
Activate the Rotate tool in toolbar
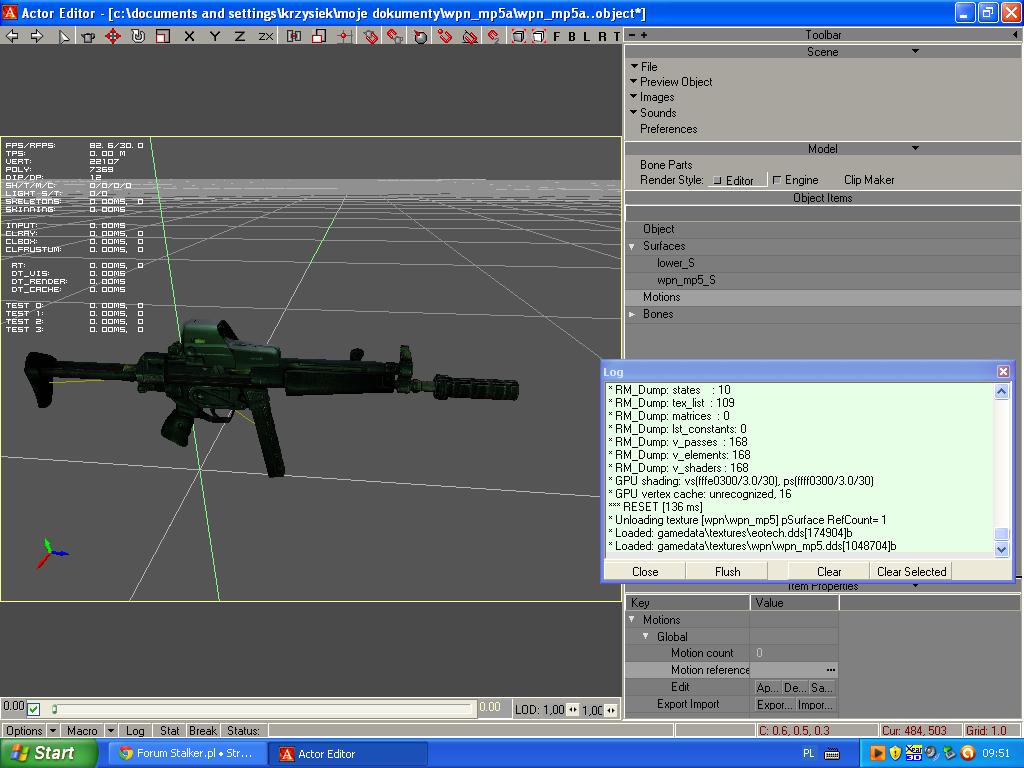coord(138,36)
